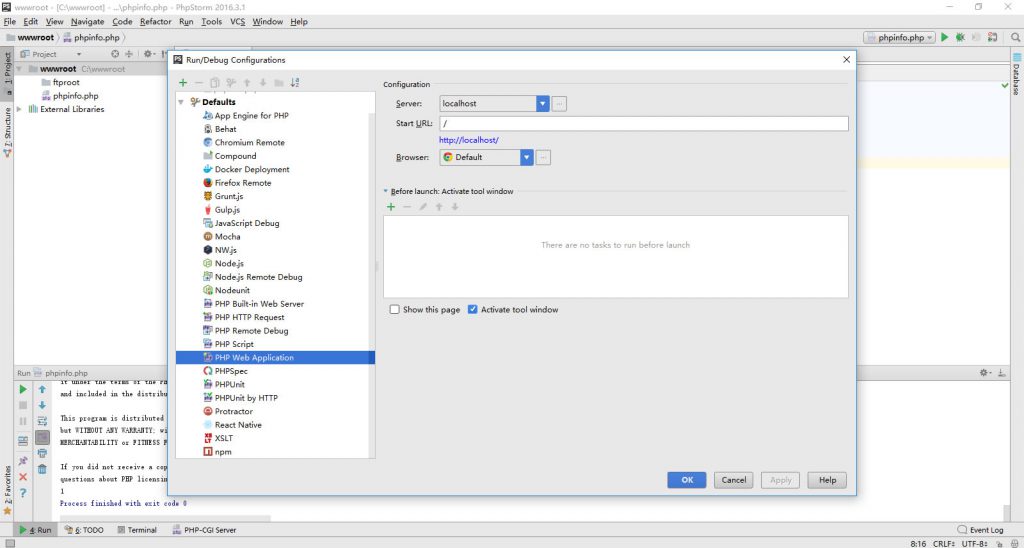Image resolution: width=1024 pixels, height=548 pixels.
Task: Click into the Start URL field
Action: point(643,123)
